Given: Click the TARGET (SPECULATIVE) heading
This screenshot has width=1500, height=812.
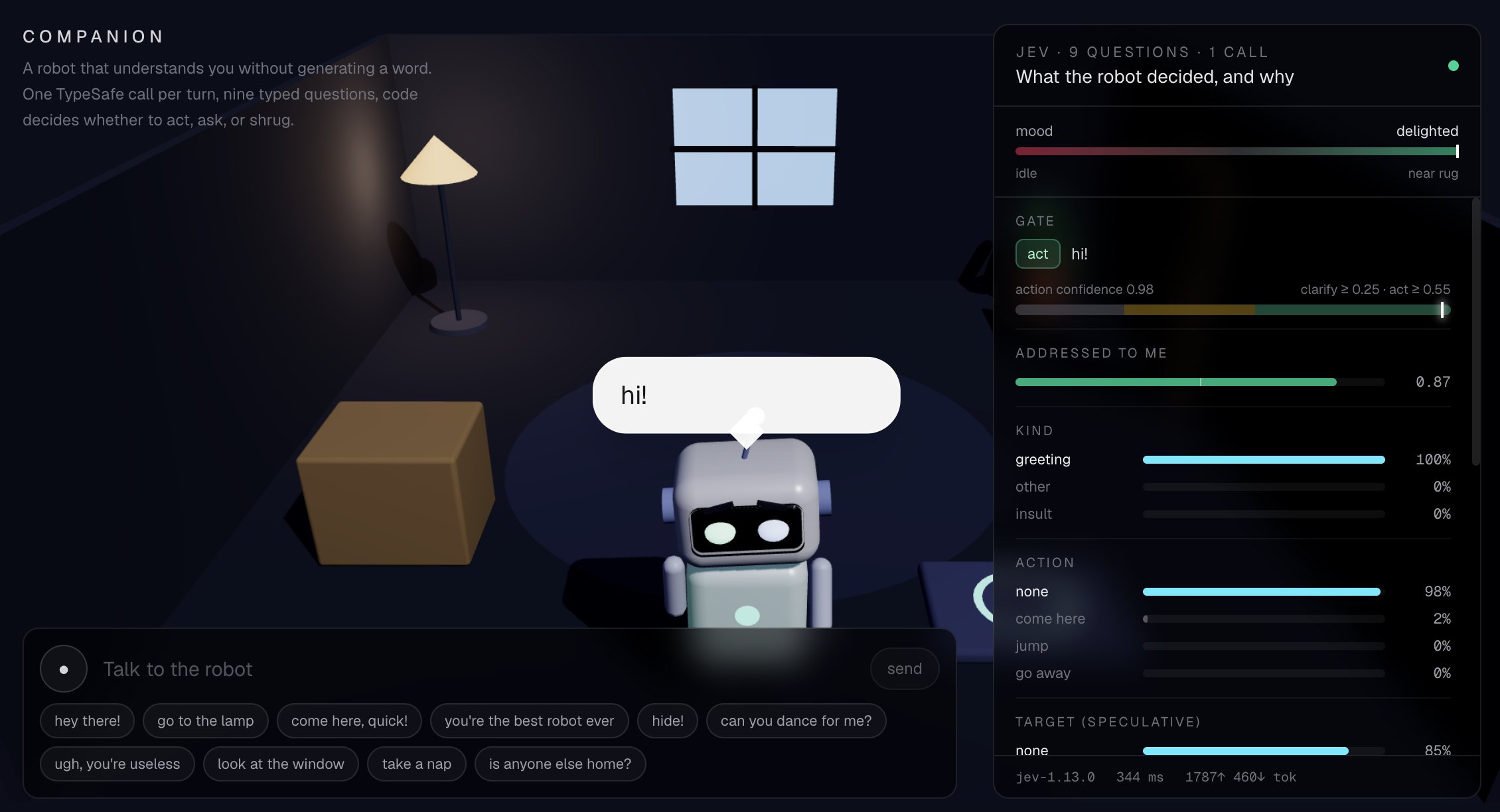Looking at the screenshot, I should [1108, 722].
